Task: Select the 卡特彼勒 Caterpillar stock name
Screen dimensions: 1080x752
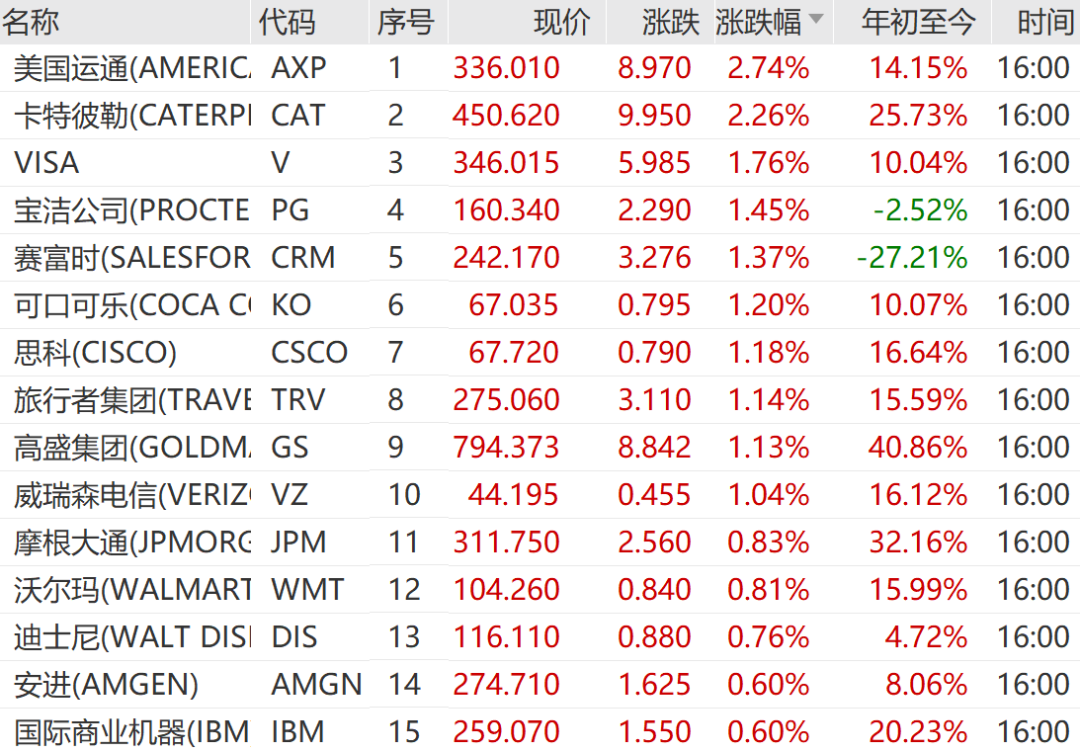Action: 132,115
